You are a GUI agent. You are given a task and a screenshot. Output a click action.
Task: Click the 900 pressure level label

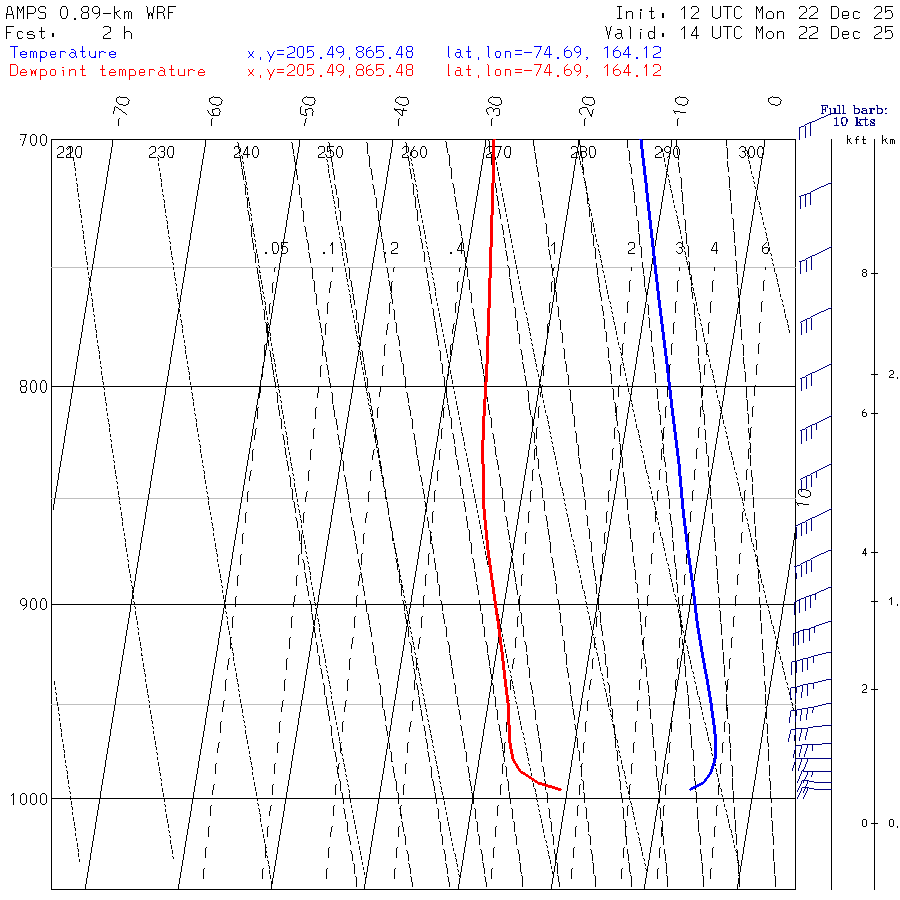(x=33, y=605)
